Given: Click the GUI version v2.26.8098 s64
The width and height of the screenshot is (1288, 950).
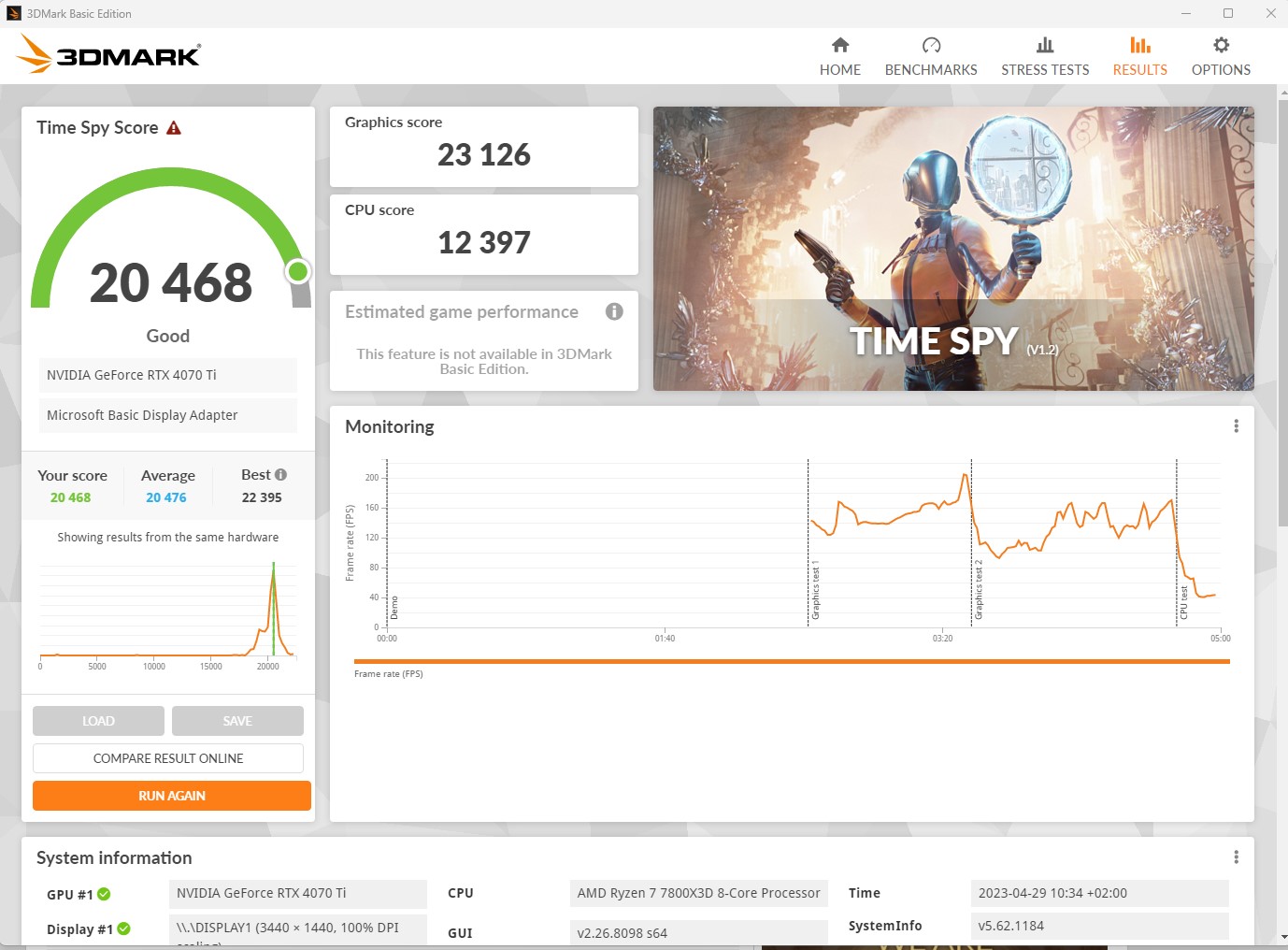Looking at the screenshot, I should (x=699, y=932).
